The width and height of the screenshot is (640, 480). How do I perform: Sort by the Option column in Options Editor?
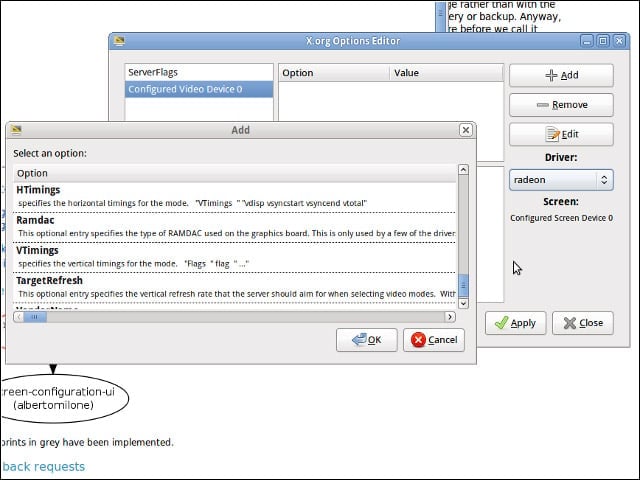[334, 73]
